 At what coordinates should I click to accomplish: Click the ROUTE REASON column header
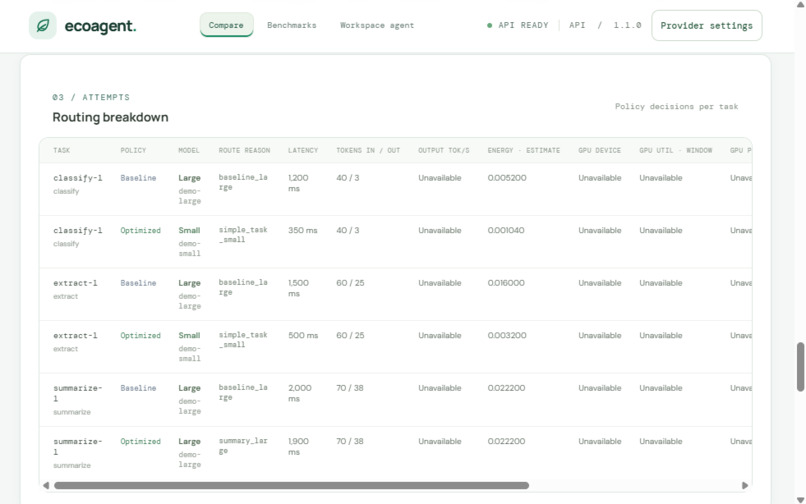[244, 150]
